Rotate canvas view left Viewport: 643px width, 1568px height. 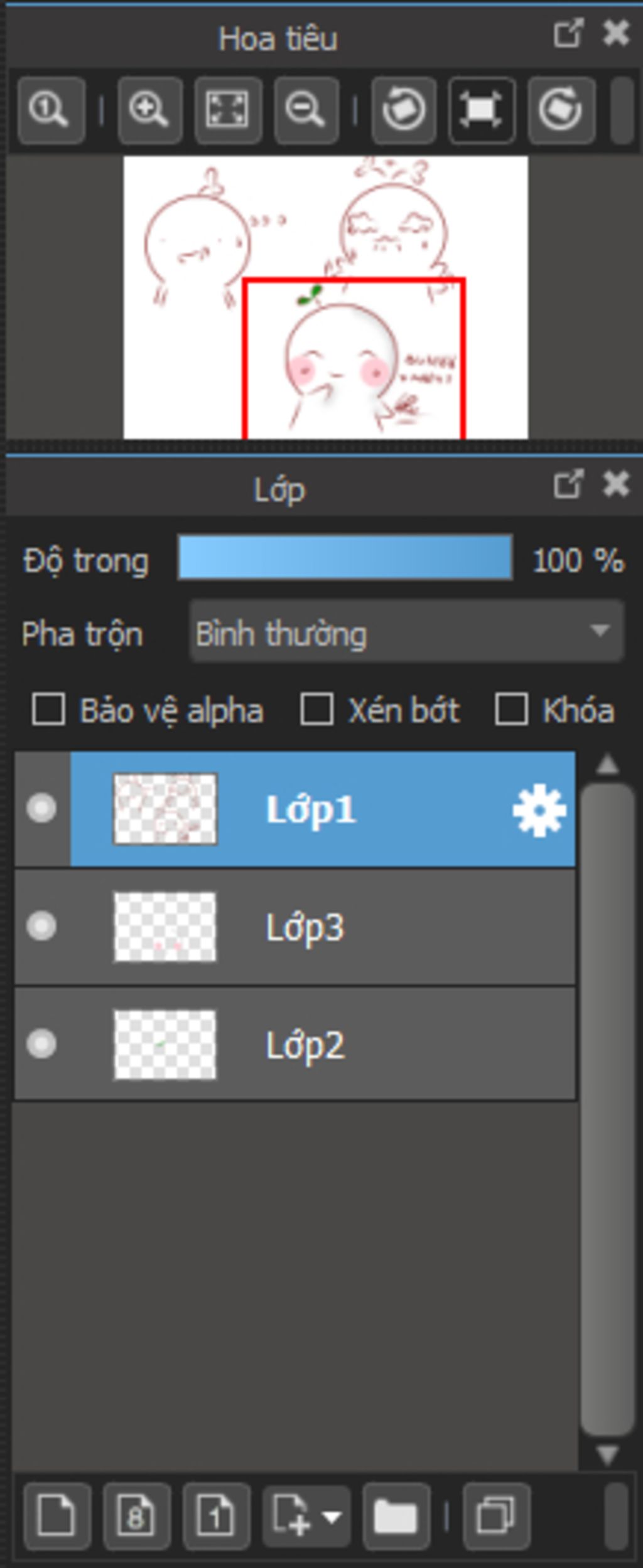404,110
